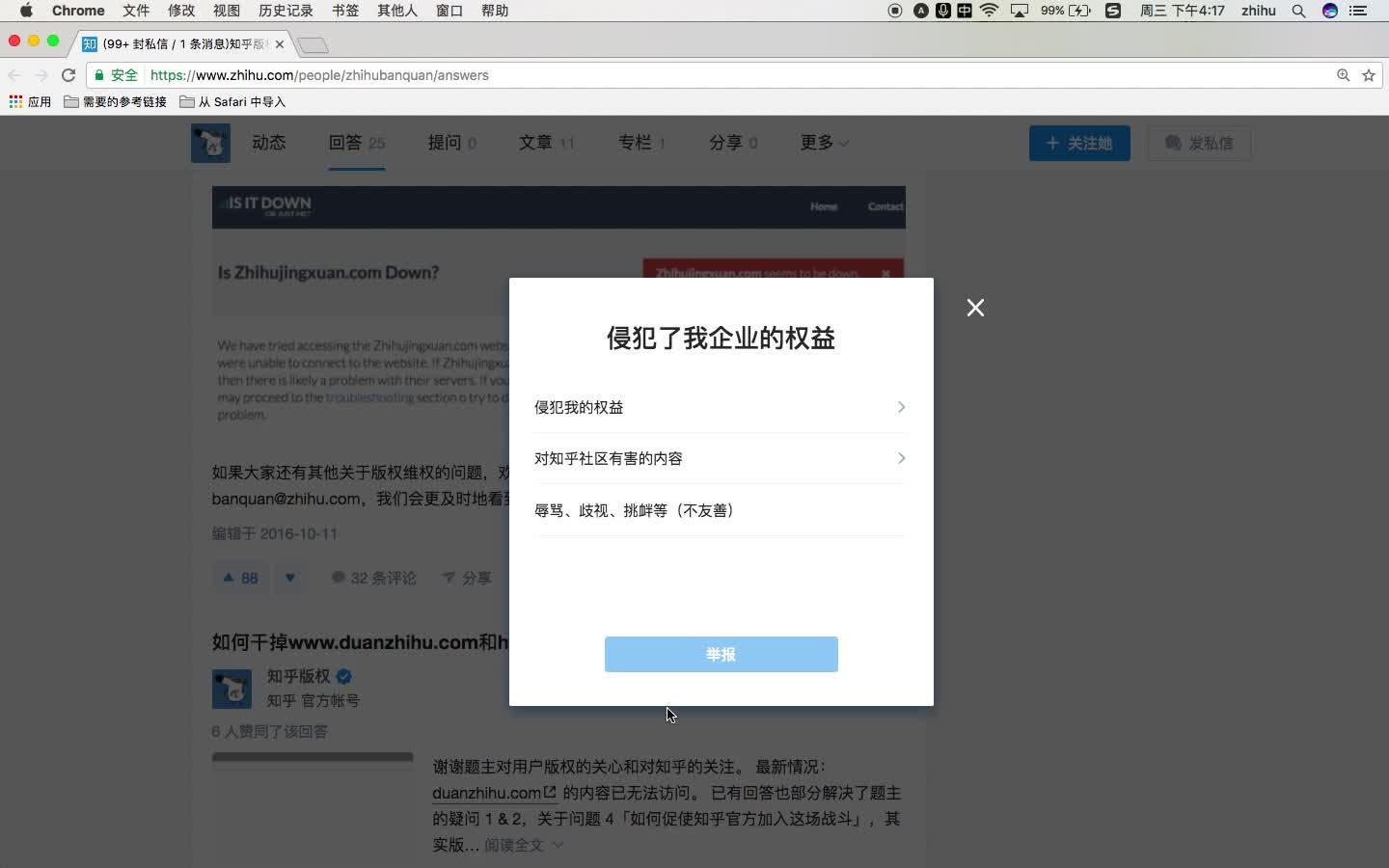Expand the 更多 dropdown in profile nav
1389x868 pixels.
pos(824,143)
